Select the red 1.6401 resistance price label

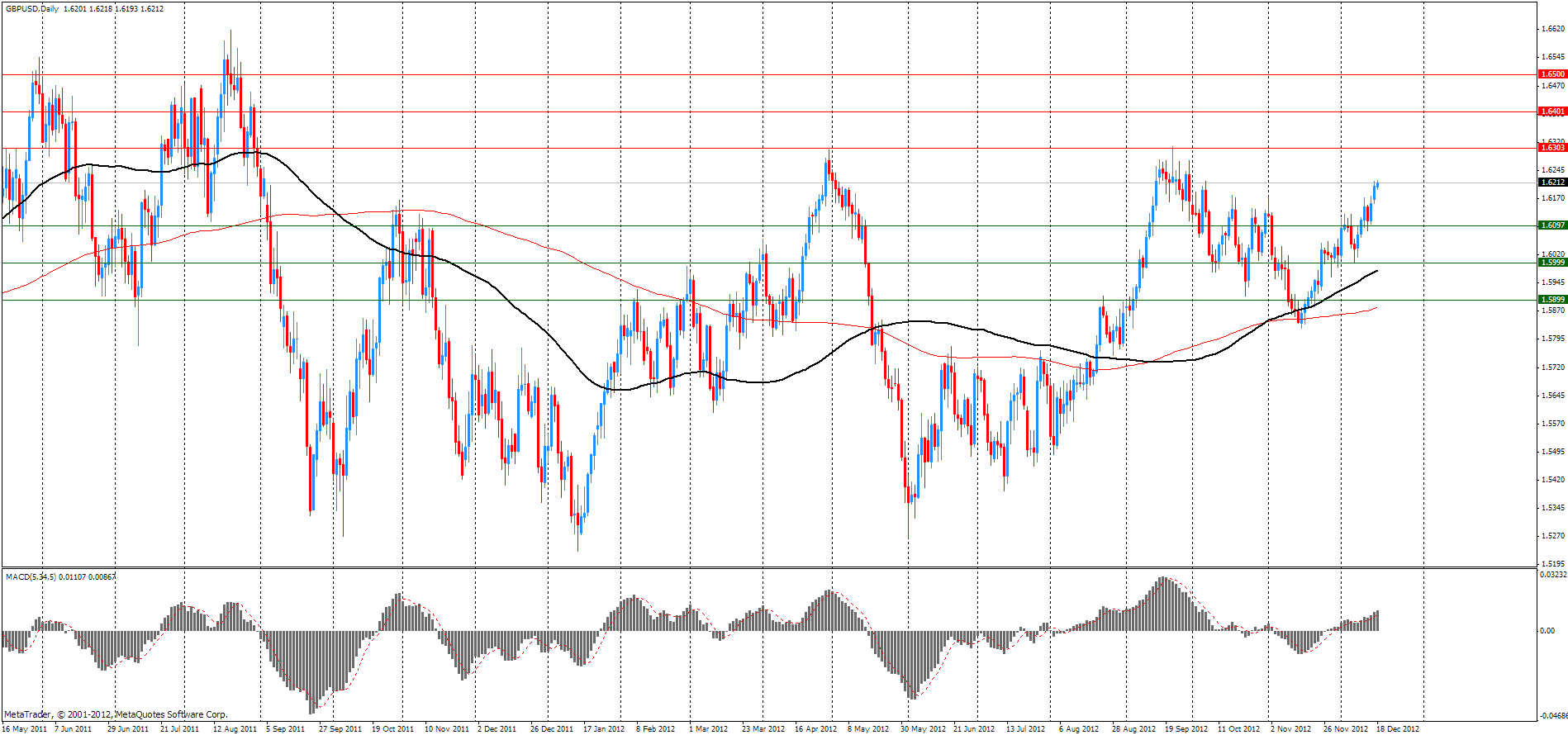(1552, 111)
